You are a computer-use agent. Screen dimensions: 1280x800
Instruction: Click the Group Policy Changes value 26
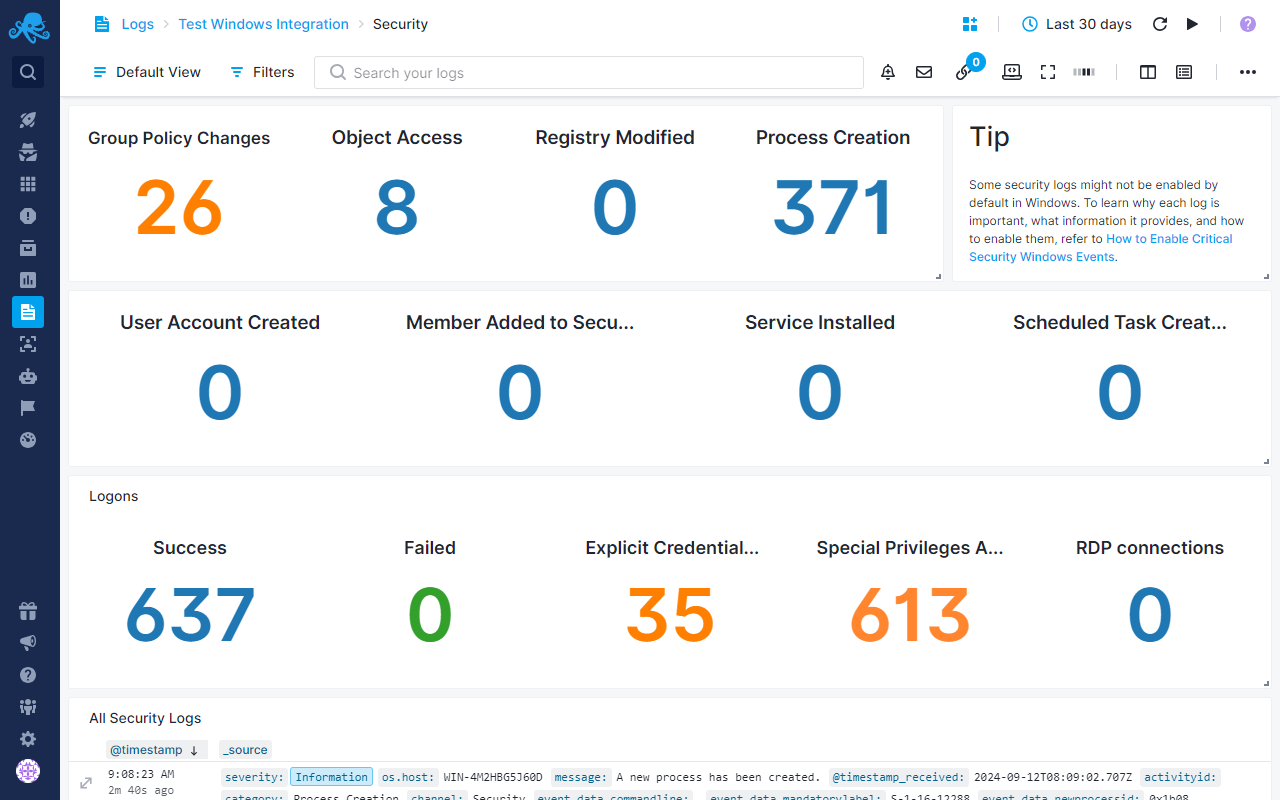(x=179, y=208)
